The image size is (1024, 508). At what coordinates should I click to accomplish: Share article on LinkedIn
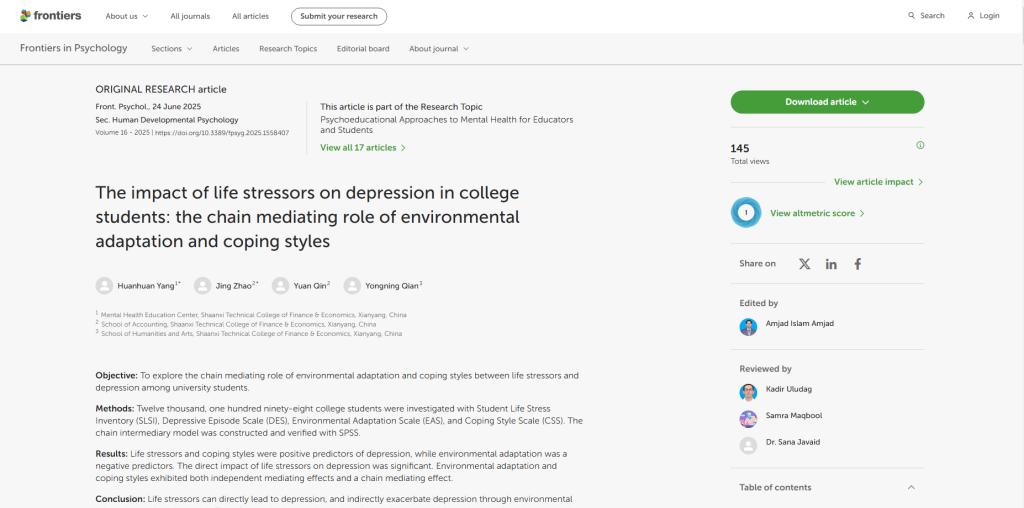click(831, 264)
